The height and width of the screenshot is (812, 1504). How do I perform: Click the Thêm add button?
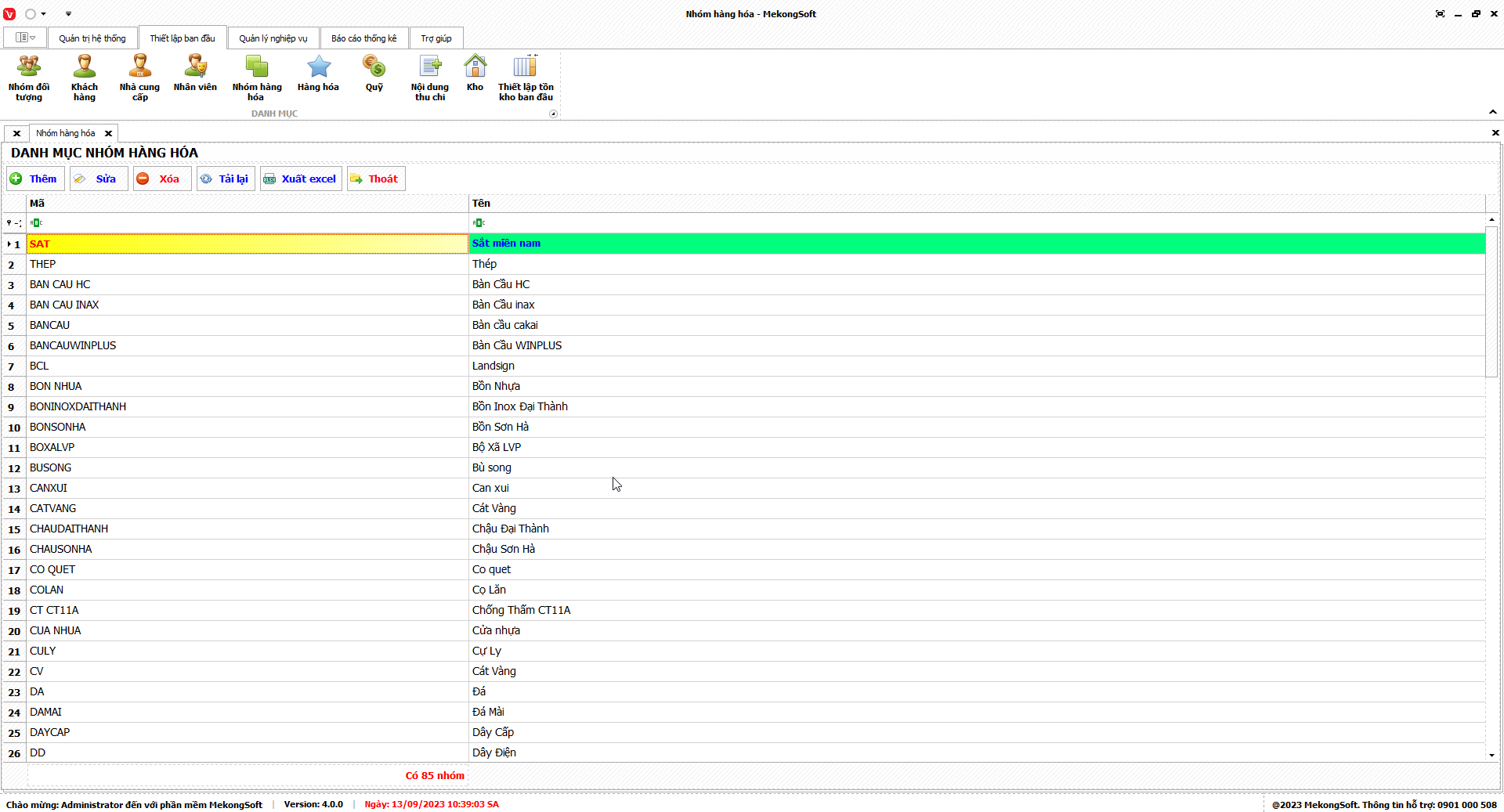(35, 179)
